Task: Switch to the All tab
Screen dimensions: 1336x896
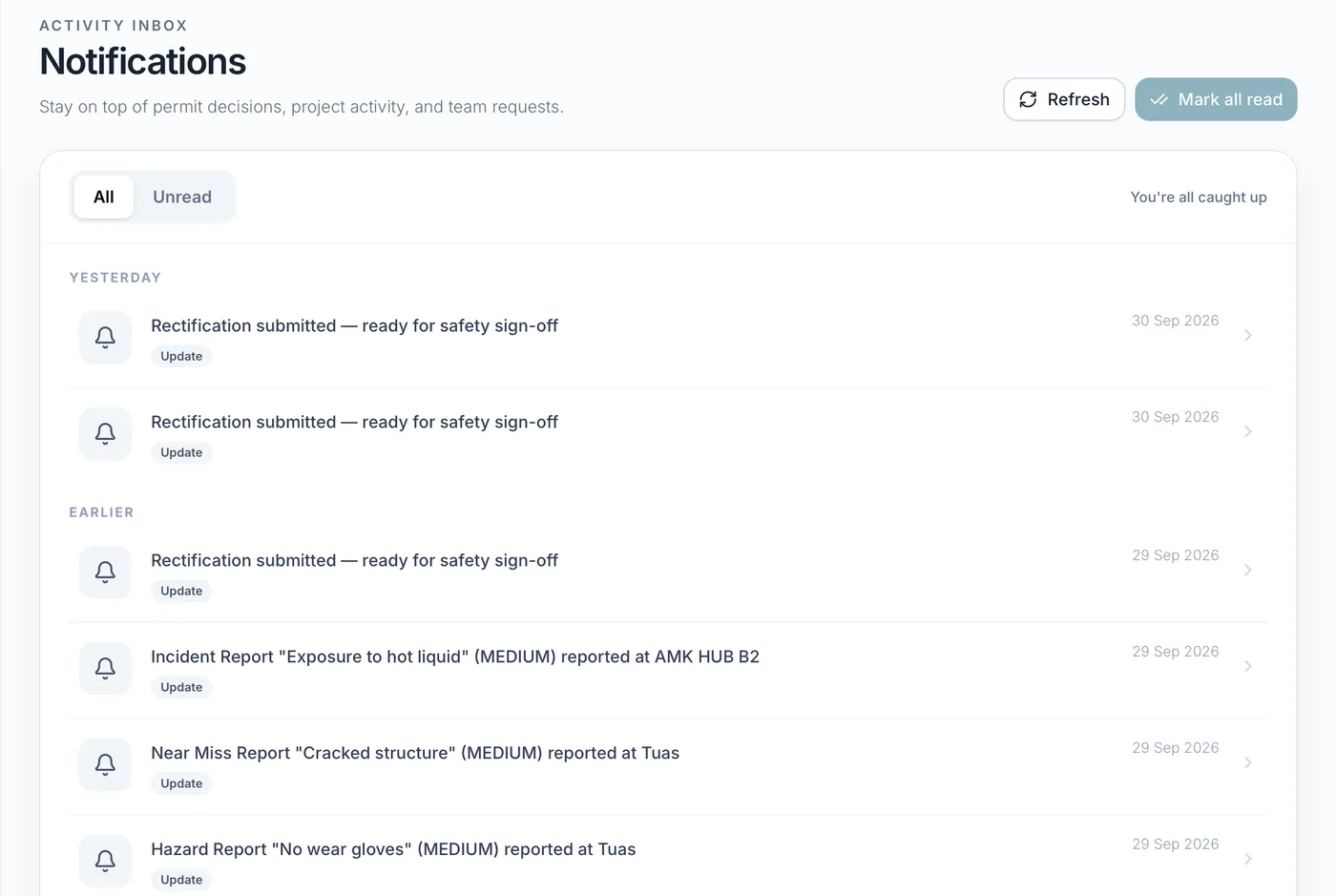Action: pyautogui.click(x=104, y=197)
